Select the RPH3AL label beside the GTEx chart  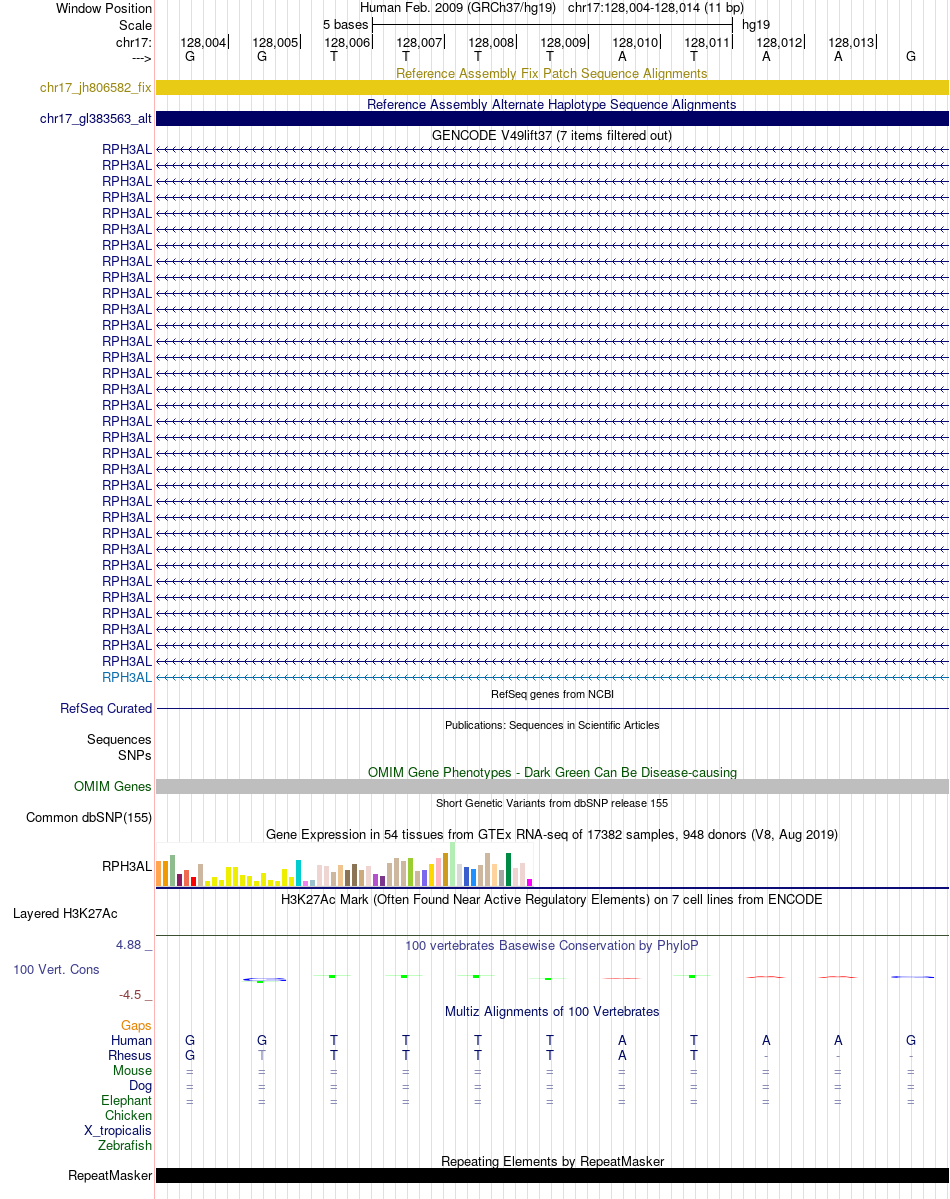click(127, 866)
